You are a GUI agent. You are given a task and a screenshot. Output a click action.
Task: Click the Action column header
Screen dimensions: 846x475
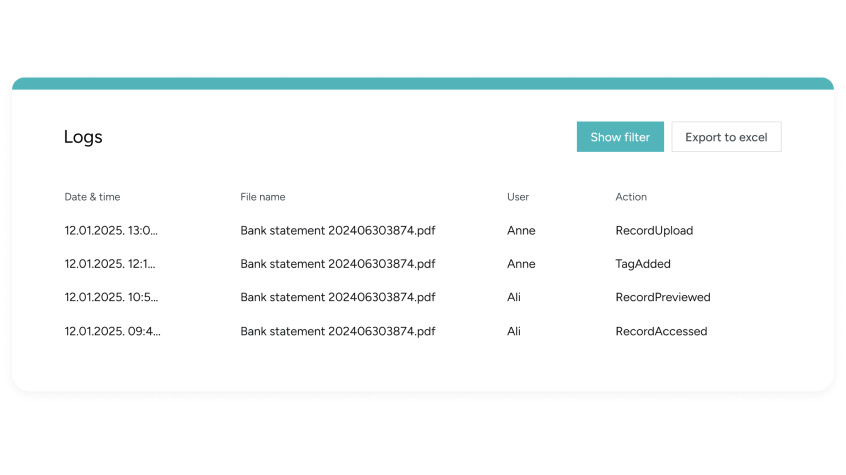point(631,197)
